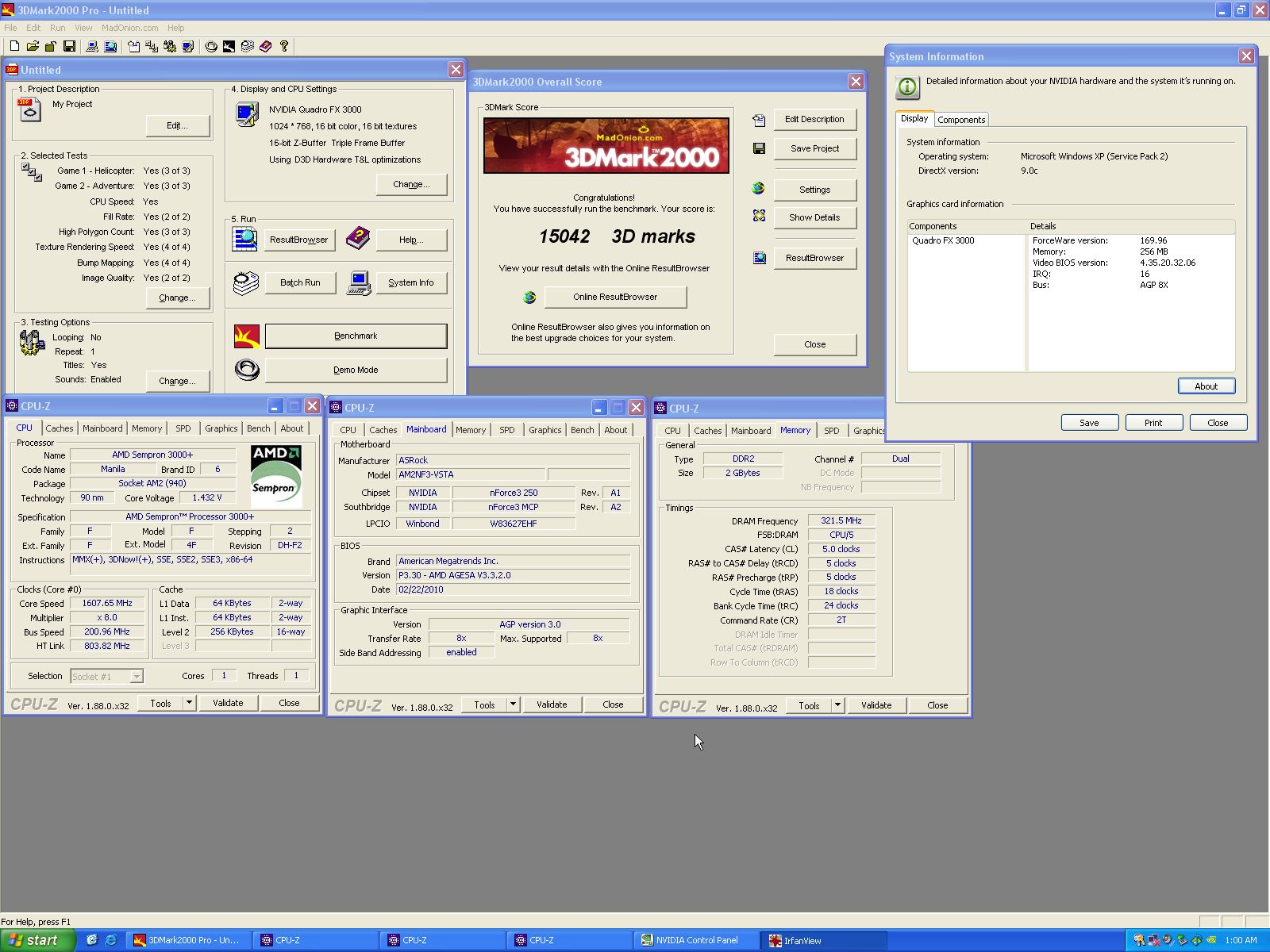The height and width of the screenshot is (952, 1270).
Task: Switch to Components tab in System Information
Action: (961, 120)
